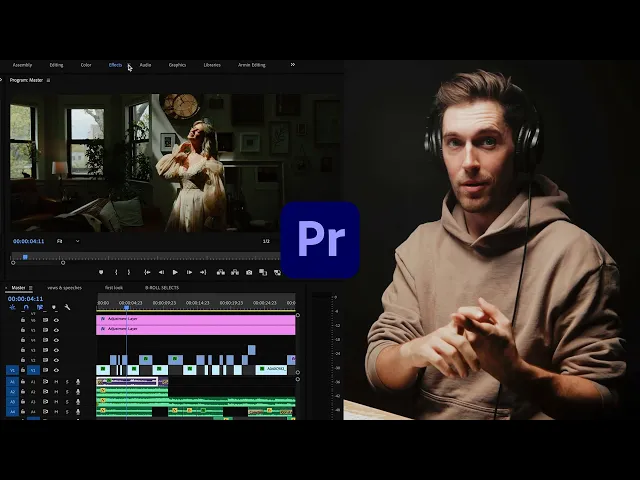Open the Fit zoom level dropdown
This screenshot has width=640, height=480.
[x=68, y=241]
